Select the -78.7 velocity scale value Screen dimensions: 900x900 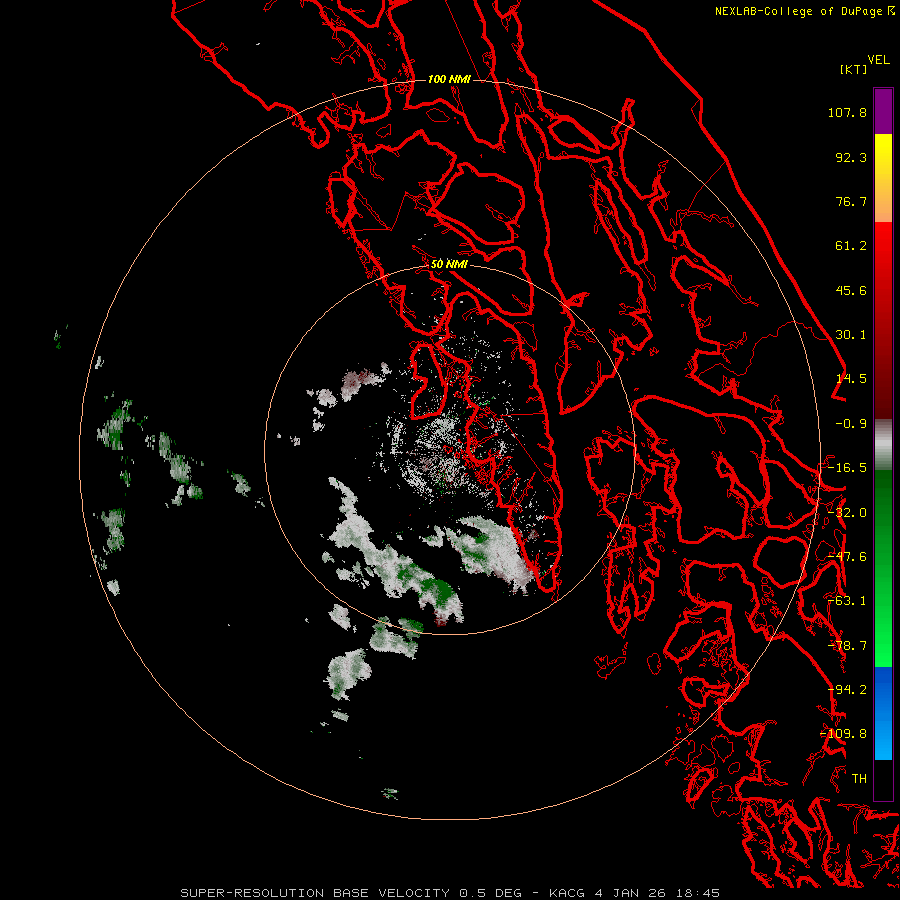847,646
